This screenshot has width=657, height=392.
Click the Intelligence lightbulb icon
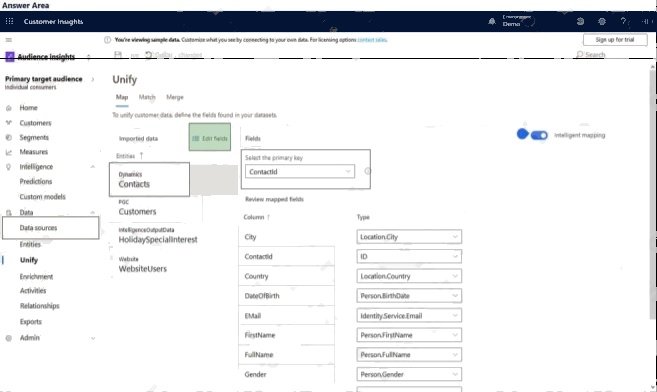click(9, 167)
